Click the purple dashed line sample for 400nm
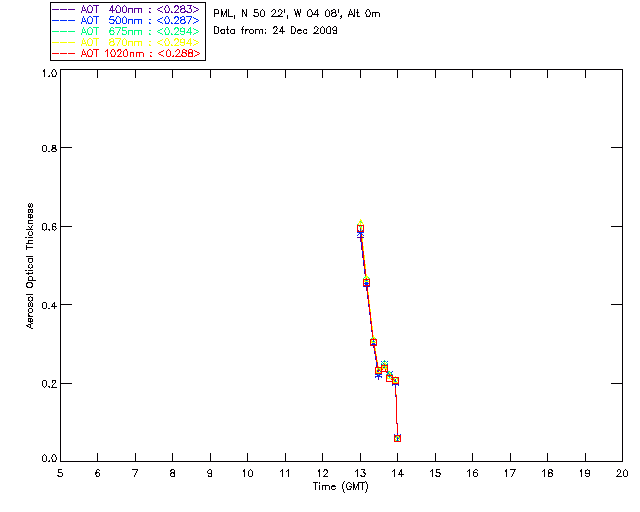This screenshot has width=640, height=512. (64, 9)
